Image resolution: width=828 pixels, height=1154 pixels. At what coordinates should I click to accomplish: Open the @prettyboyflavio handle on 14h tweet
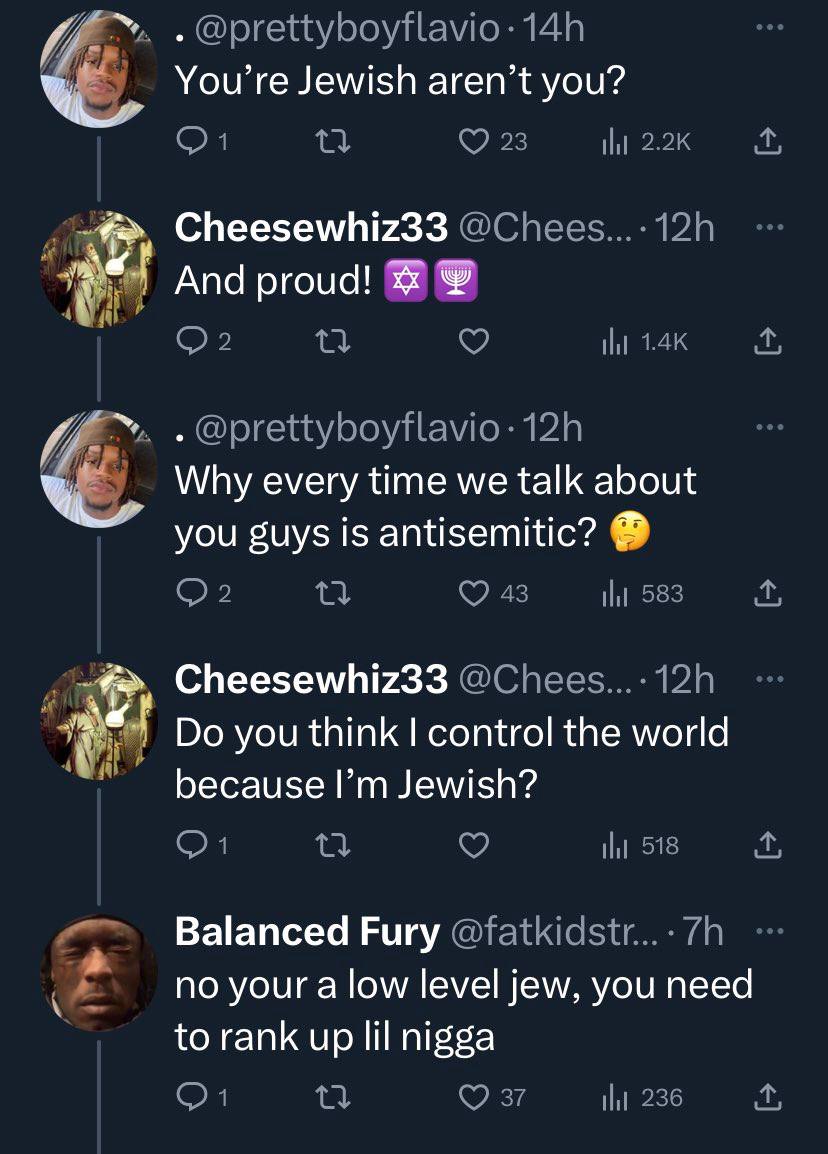tap(347, 28)
